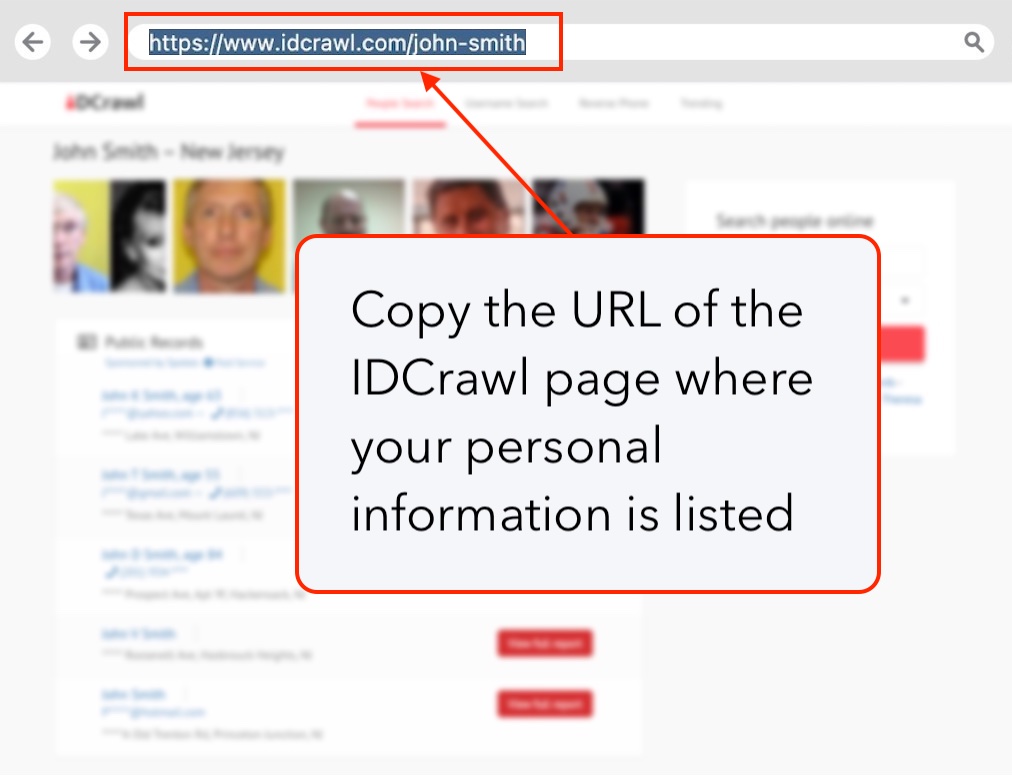The image size is (1012, 776).
Task: Switch to the Username Search tab
Action: [506, 103]
